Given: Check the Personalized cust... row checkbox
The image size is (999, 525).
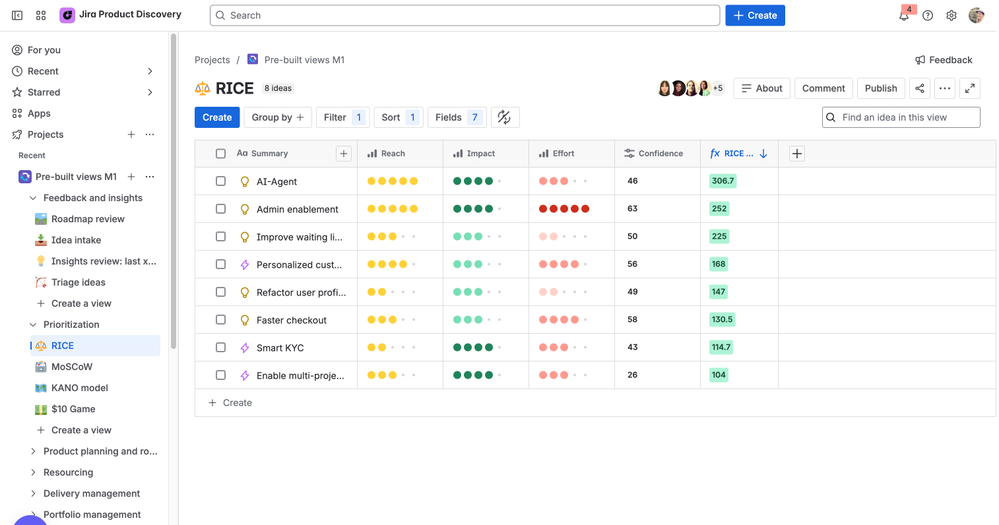Looking at the screenshot, I should pyautogui.click(x=220, y=264).
